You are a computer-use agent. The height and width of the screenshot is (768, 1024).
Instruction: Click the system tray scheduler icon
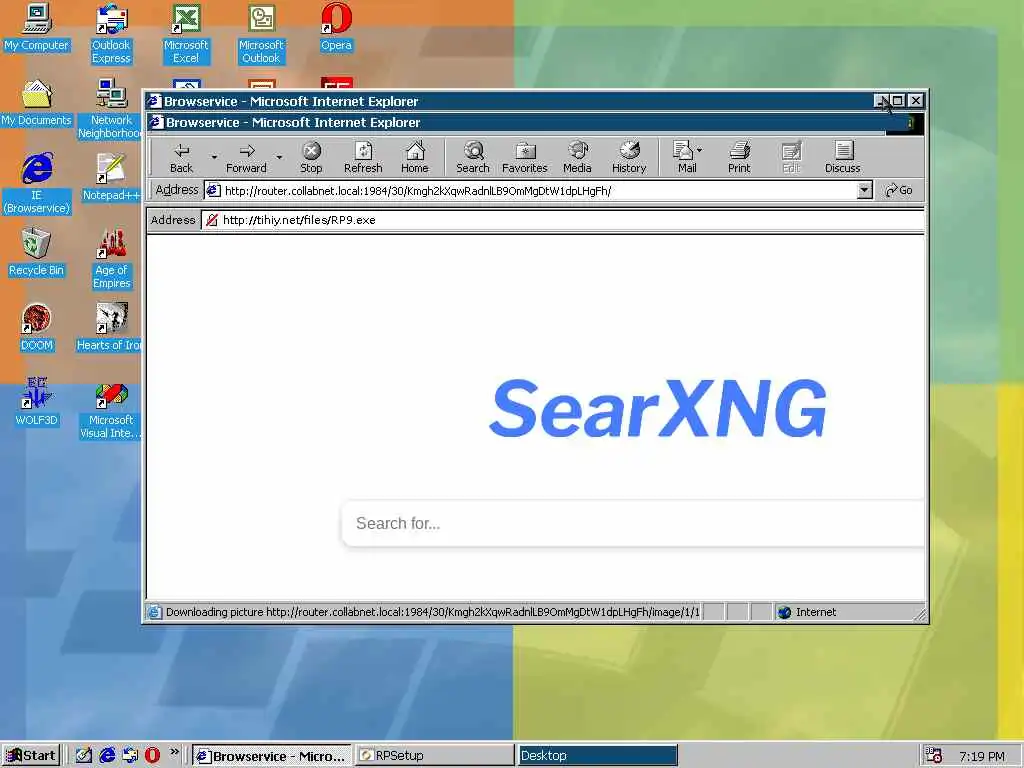pyautogui.click(x=934, y=756)
